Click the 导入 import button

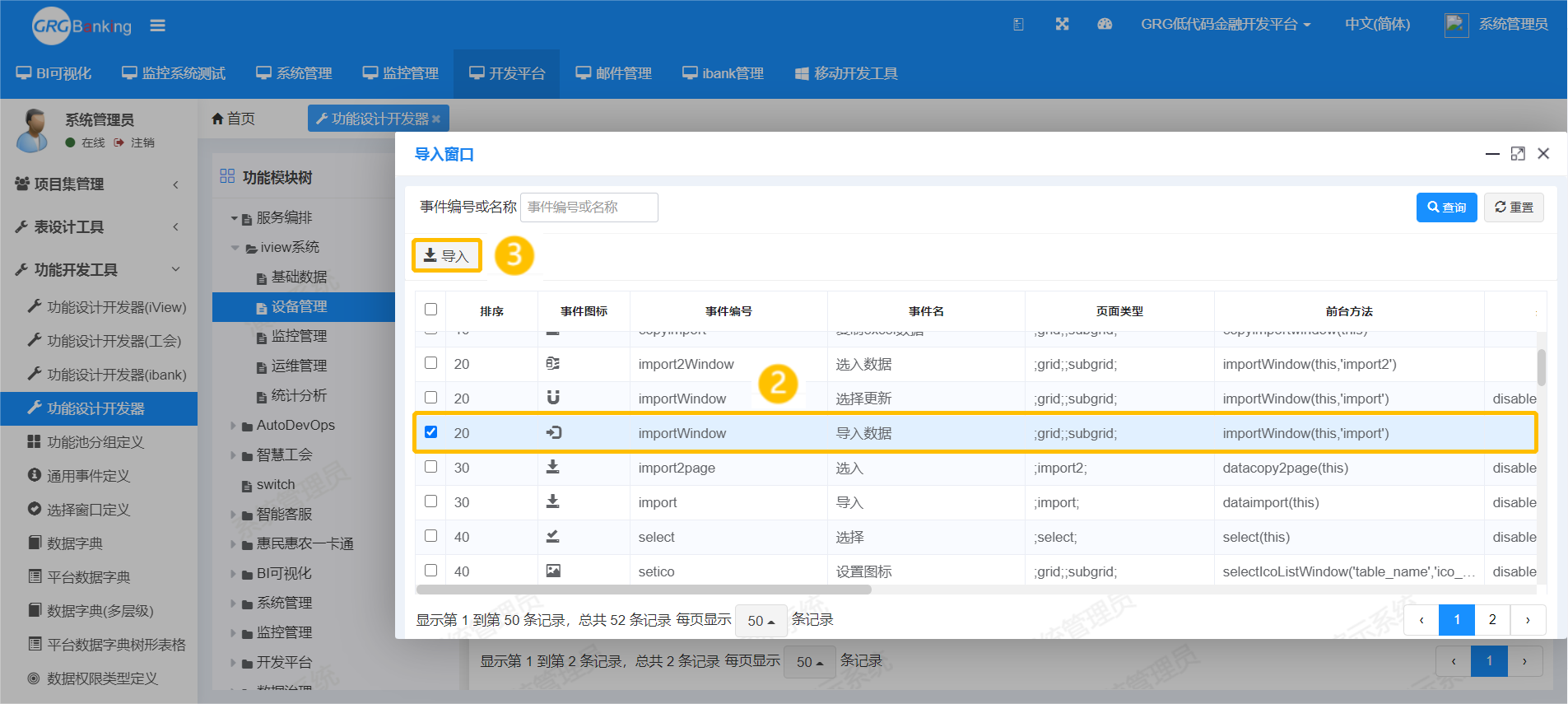click(446, 256)
